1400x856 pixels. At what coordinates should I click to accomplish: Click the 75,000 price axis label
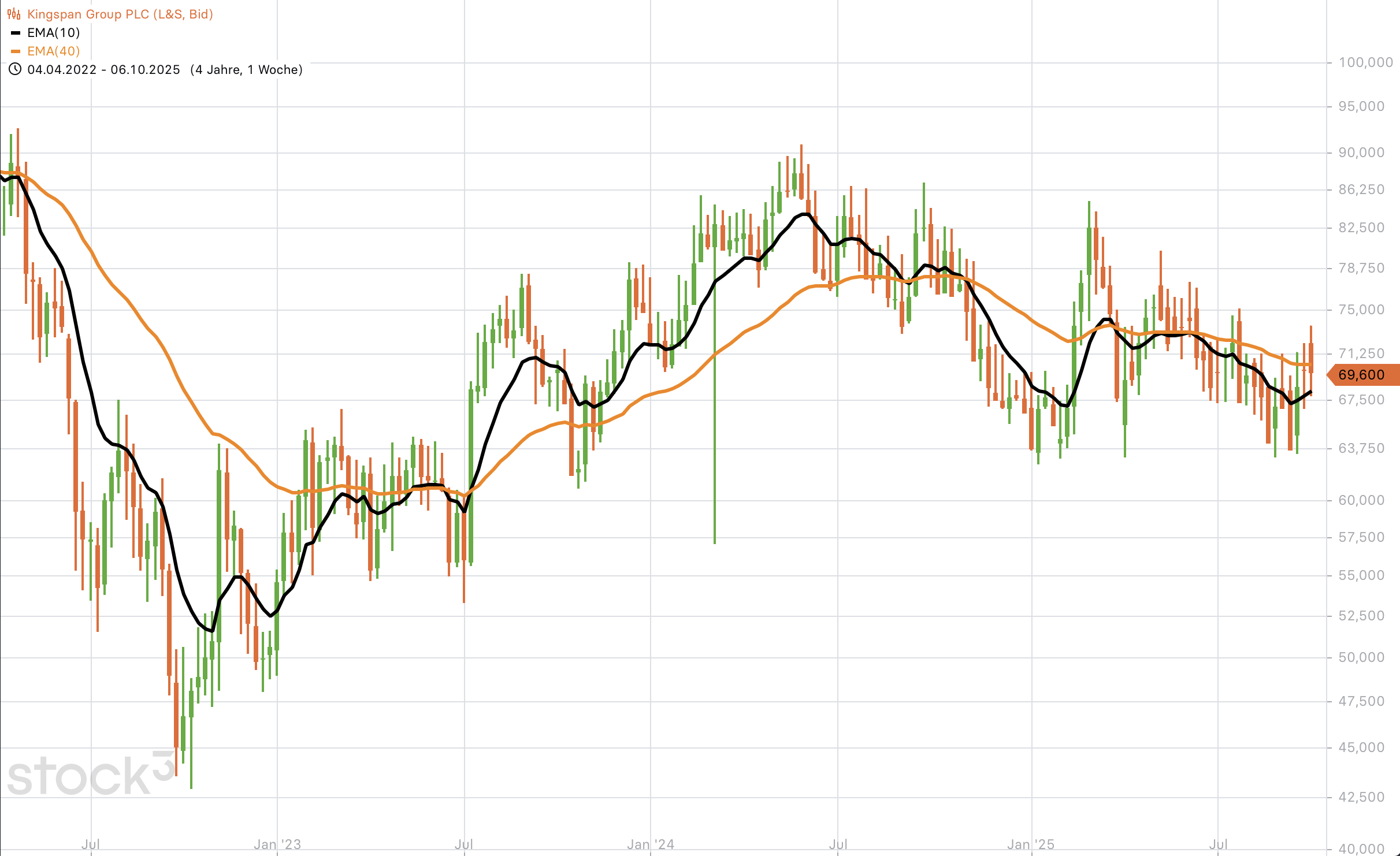1361,310
